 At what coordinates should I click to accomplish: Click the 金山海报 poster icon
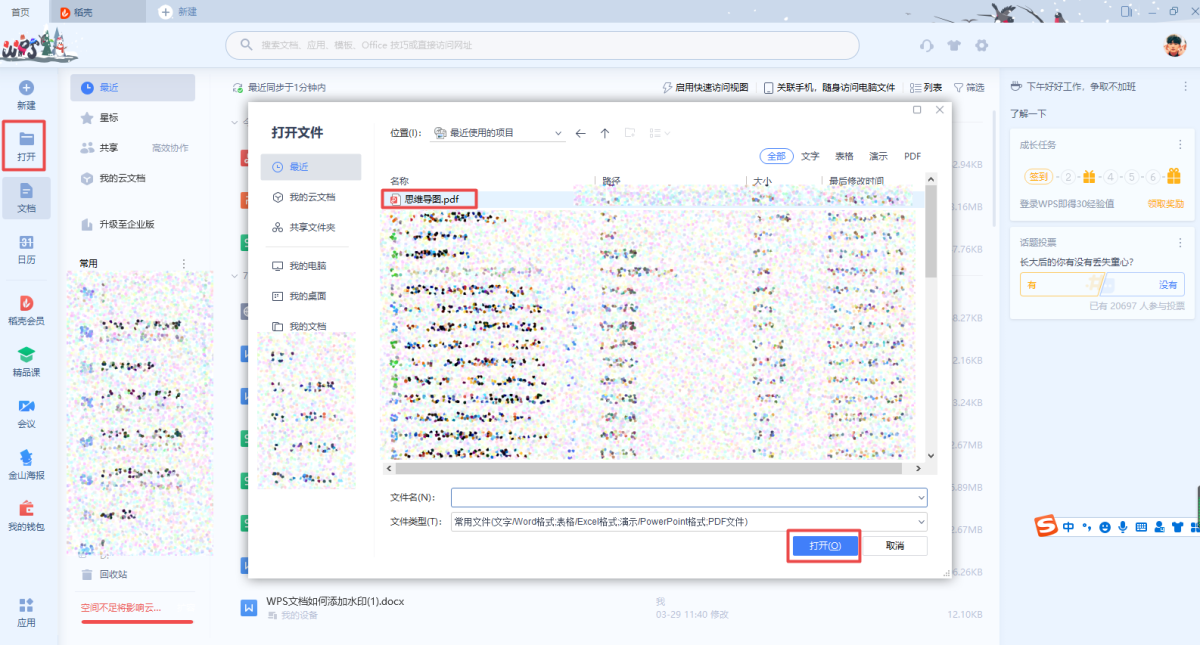[x=27, y=463]
